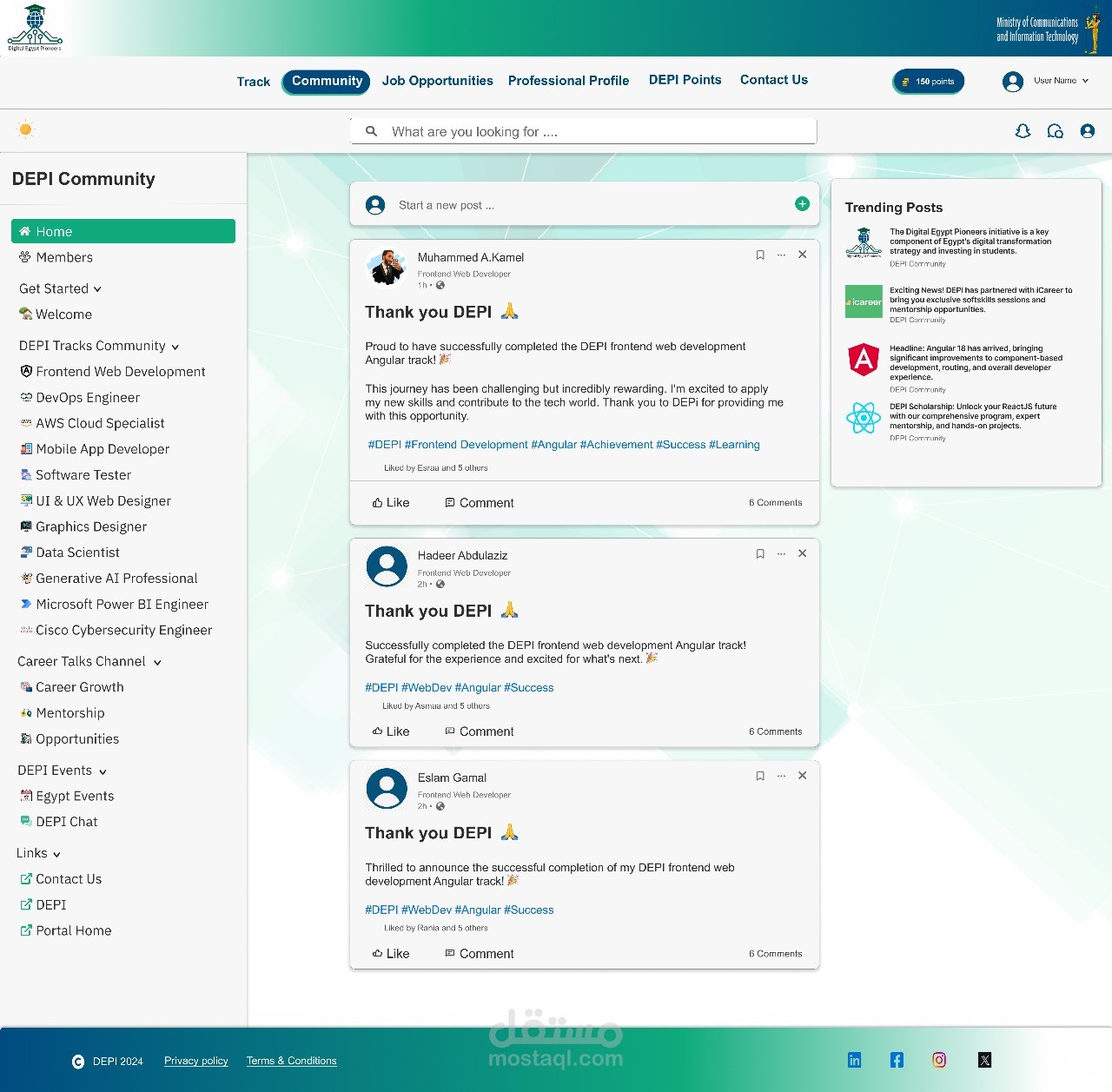The width and height of the screenshot is (1112, 1092).
Task: Collapse Career Talks Channel section
Action: [x=157, y=662]
